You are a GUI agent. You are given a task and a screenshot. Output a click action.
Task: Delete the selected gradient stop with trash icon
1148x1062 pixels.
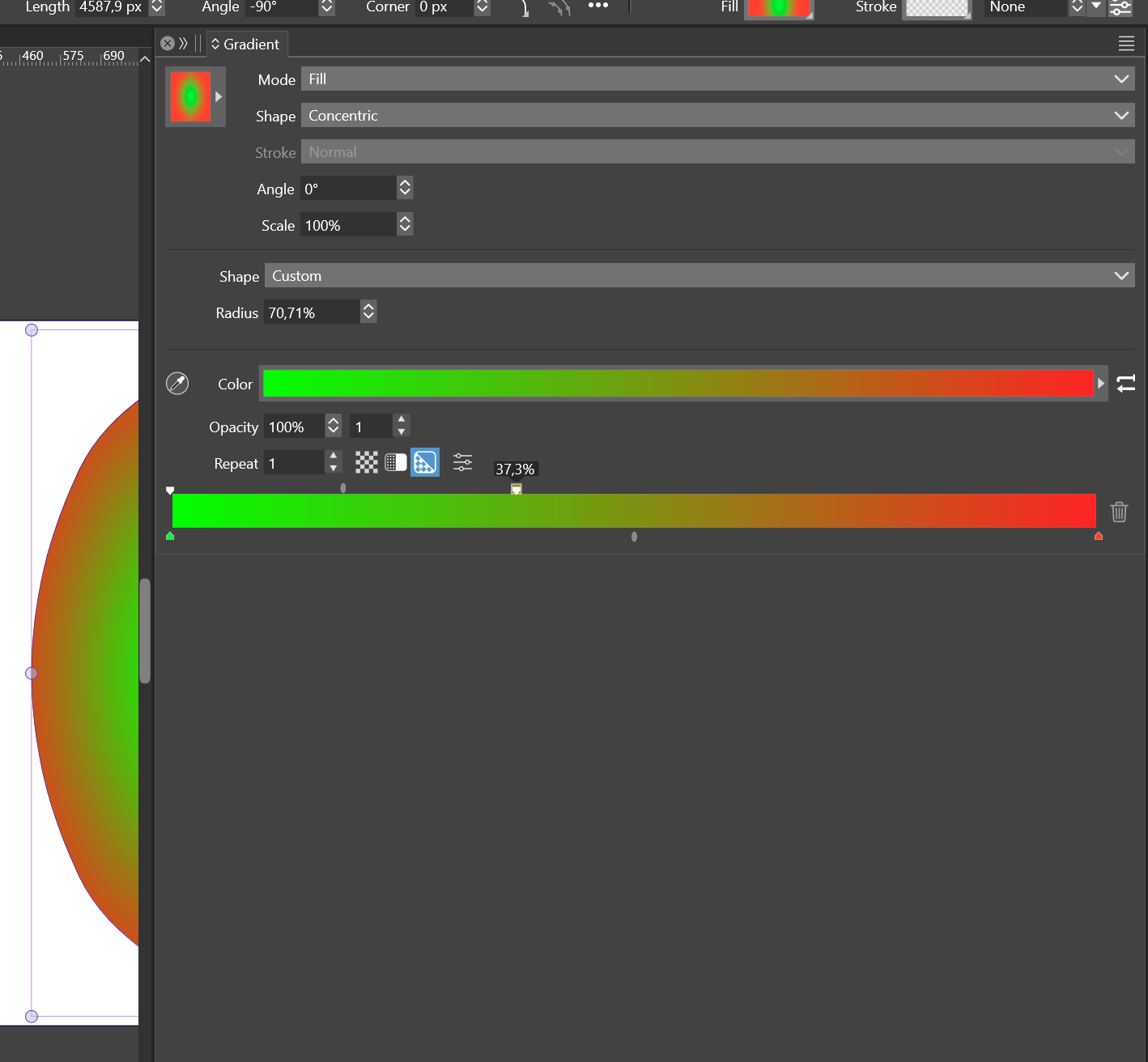point(1119,512)
